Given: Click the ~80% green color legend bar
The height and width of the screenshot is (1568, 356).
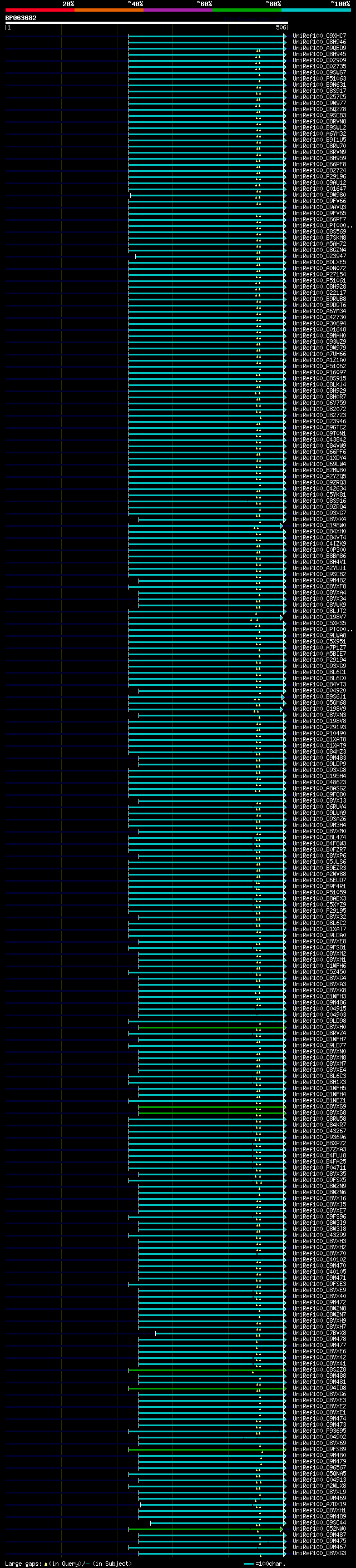Looking at the screenshot, I should click(247, 10).
